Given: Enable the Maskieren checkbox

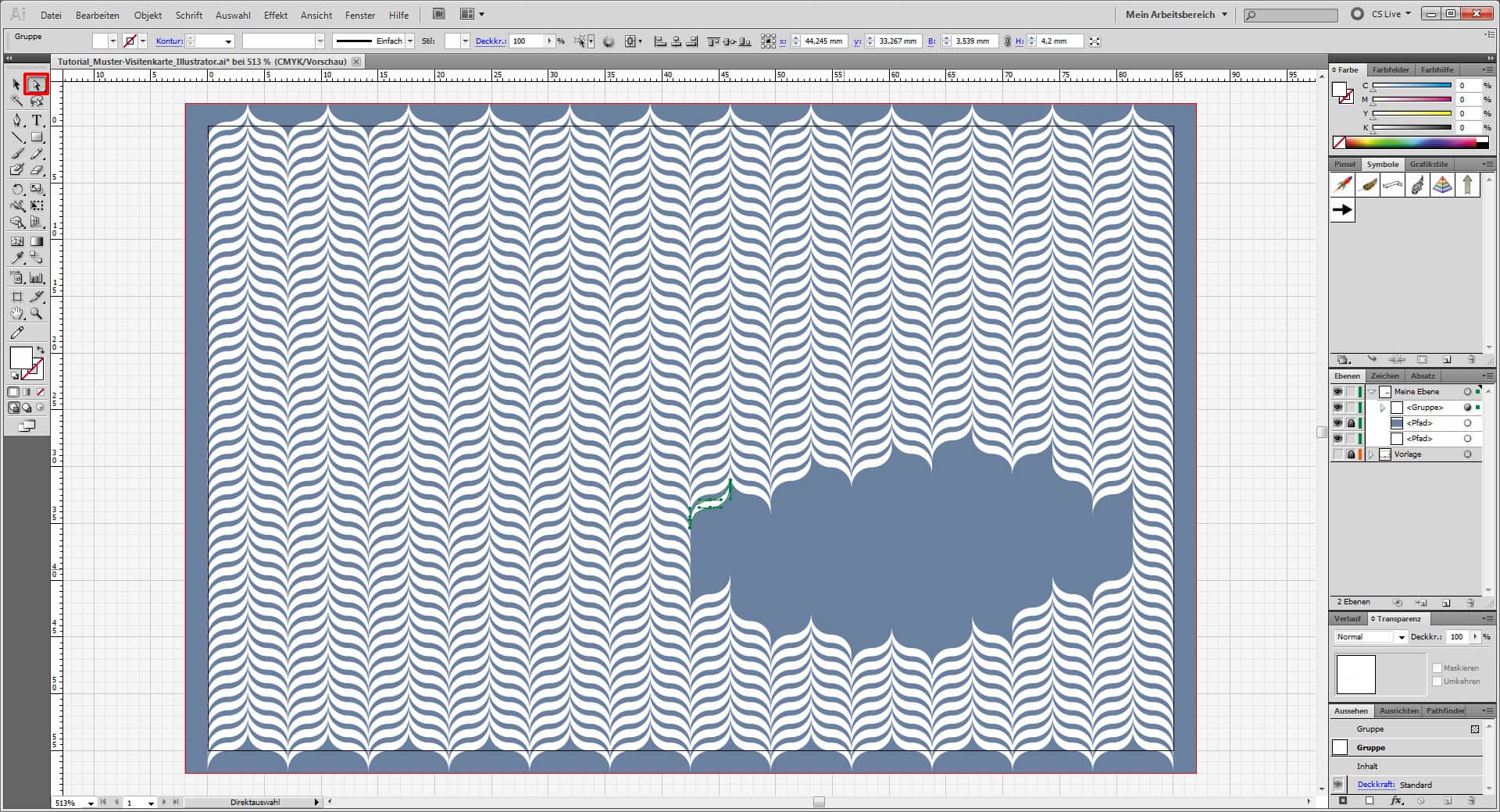Looking at the screenshot, I should coord(1437,668).
